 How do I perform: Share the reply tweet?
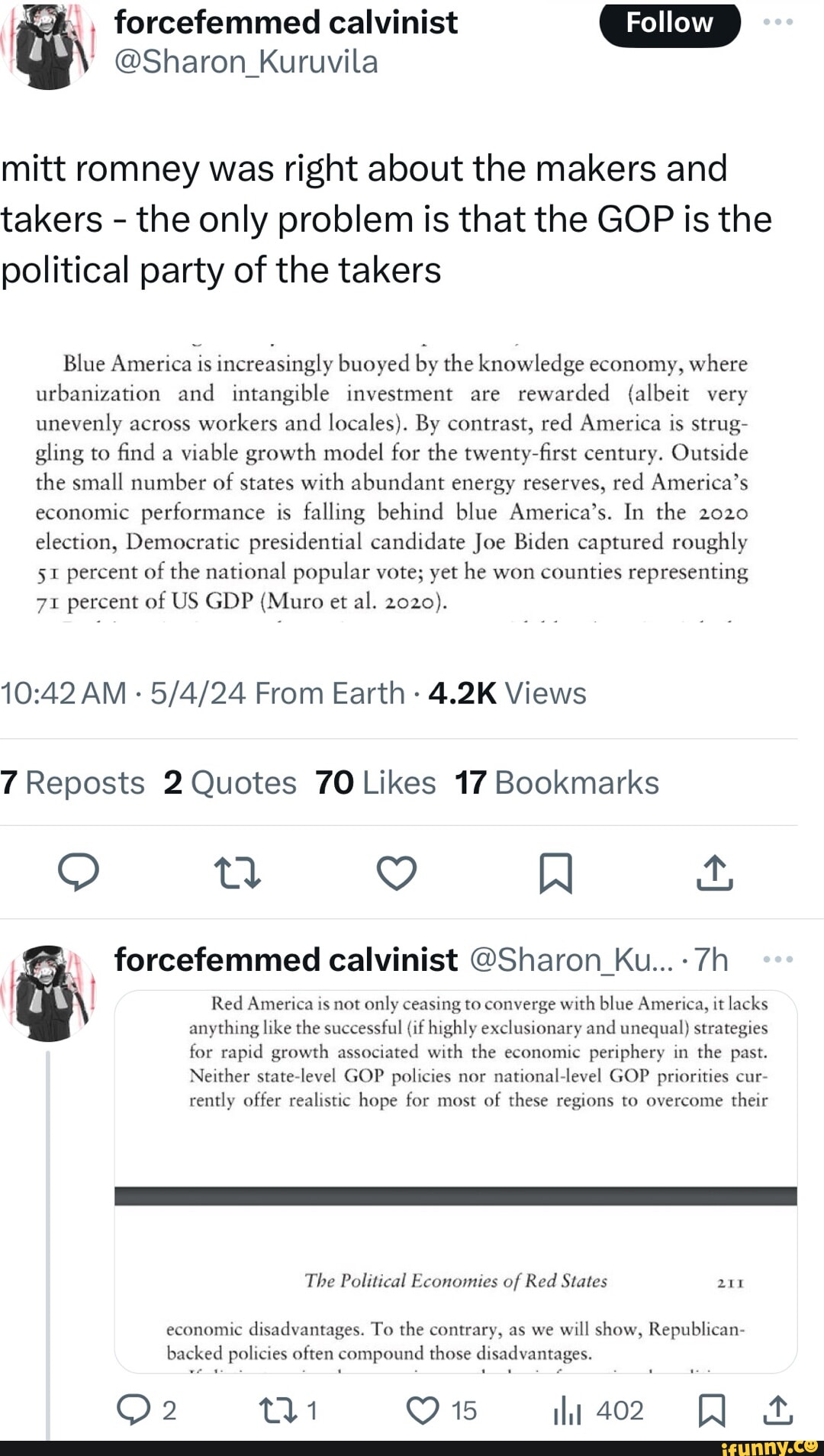tap(777, 1410)
